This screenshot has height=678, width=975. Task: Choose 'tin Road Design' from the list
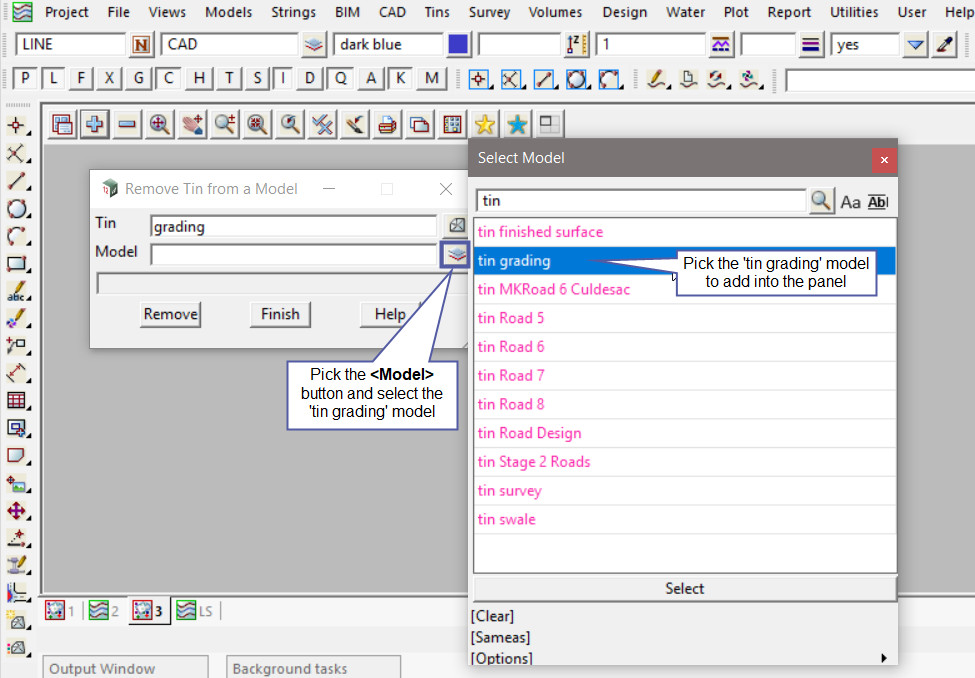pos(529,433)
